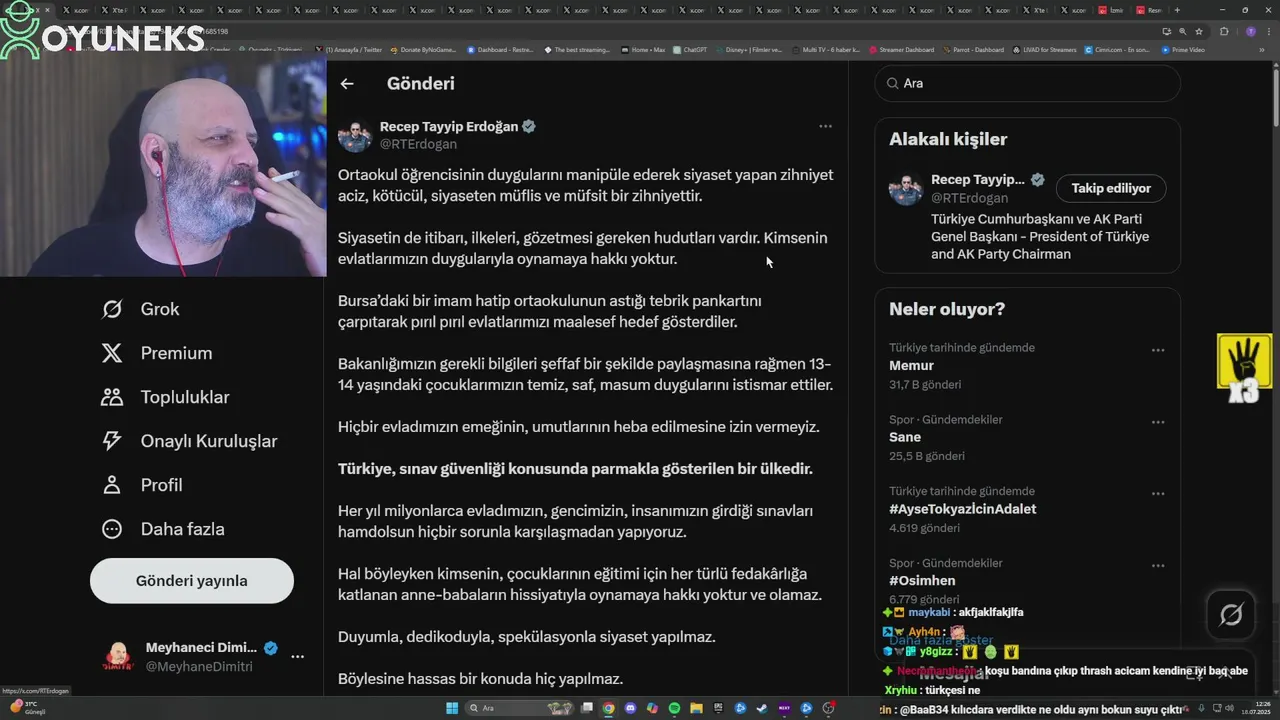Click the floating Grok button
This screenshot has width=1280, height=720.
pyautogui.click(x=1231, y=615)
